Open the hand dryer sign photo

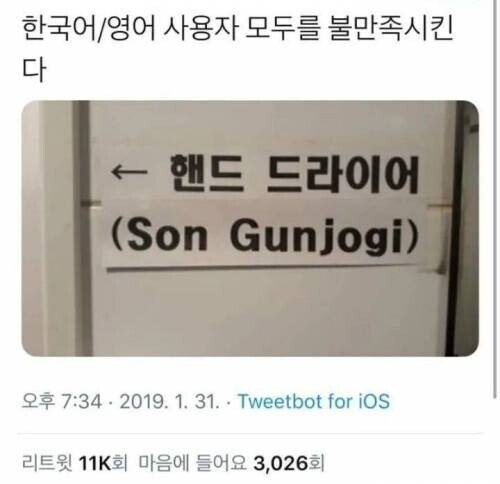[250, 228]
